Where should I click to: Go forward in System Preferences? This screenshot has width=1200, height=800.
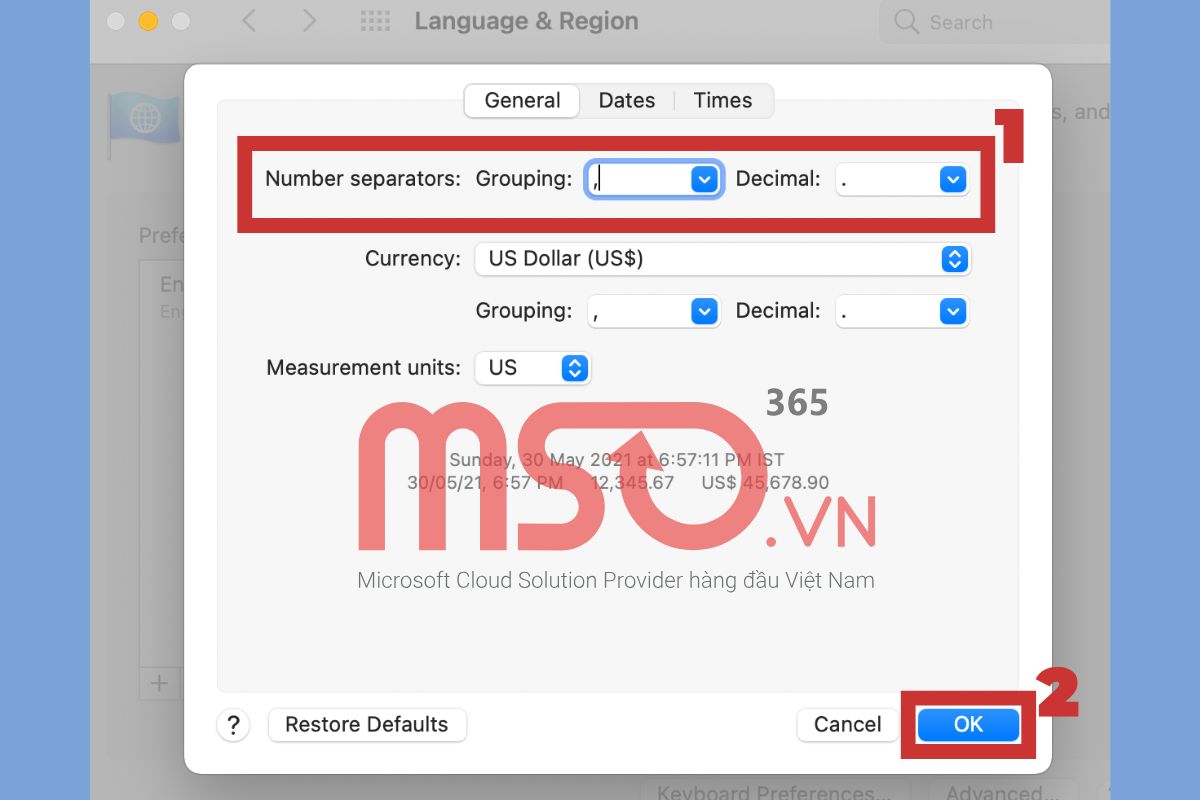pos(309,21)
